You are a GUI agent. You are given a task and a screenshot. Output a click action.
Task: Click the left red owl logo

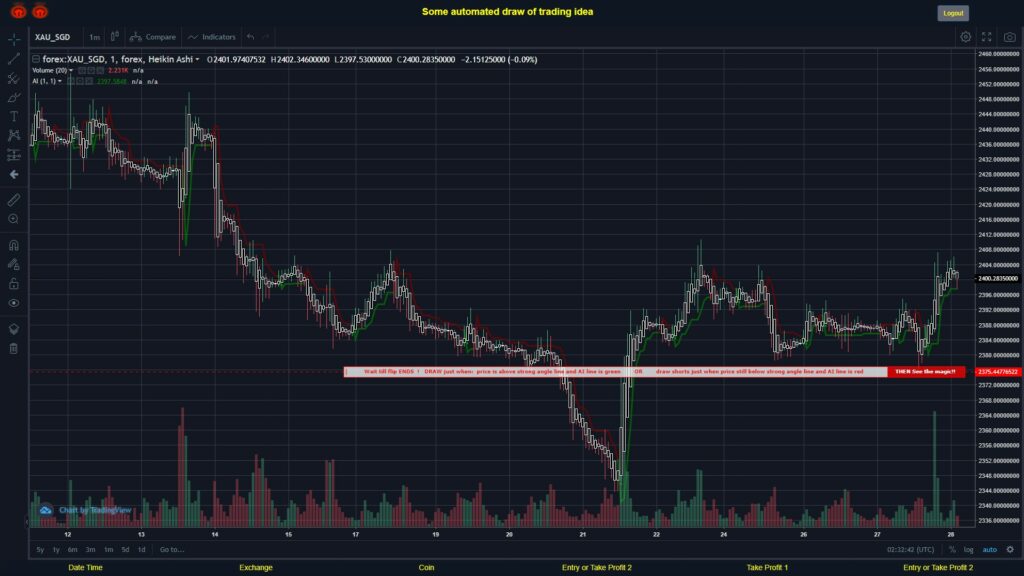18,11
